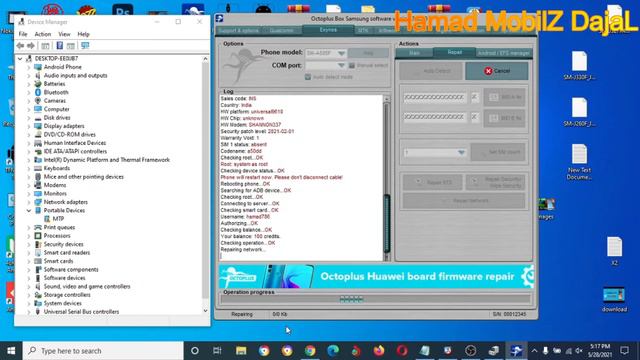Click the Device Manager tree scrollbar

[205, 184]
